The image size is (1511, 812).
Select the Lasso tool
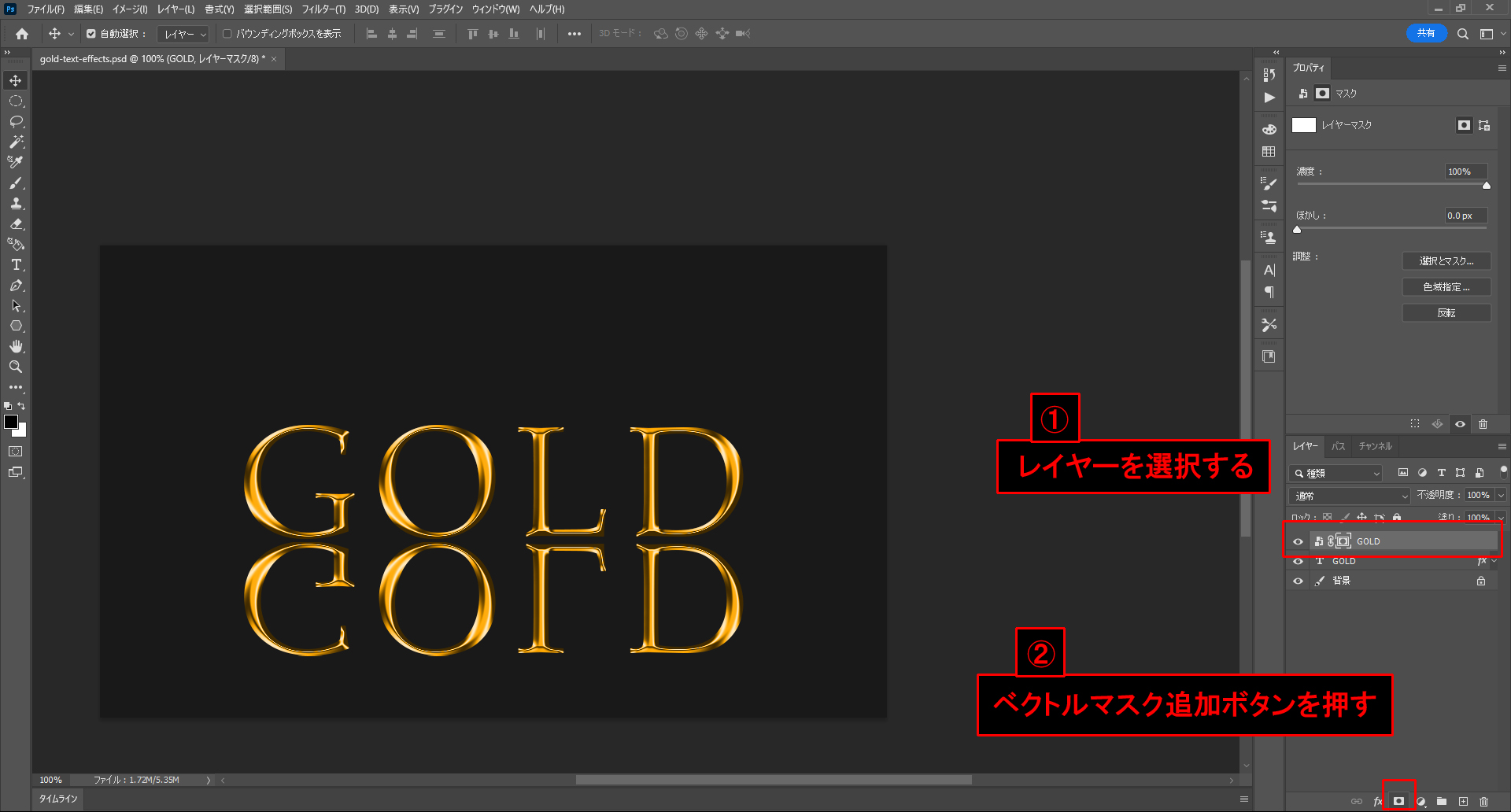click(16, 122)
